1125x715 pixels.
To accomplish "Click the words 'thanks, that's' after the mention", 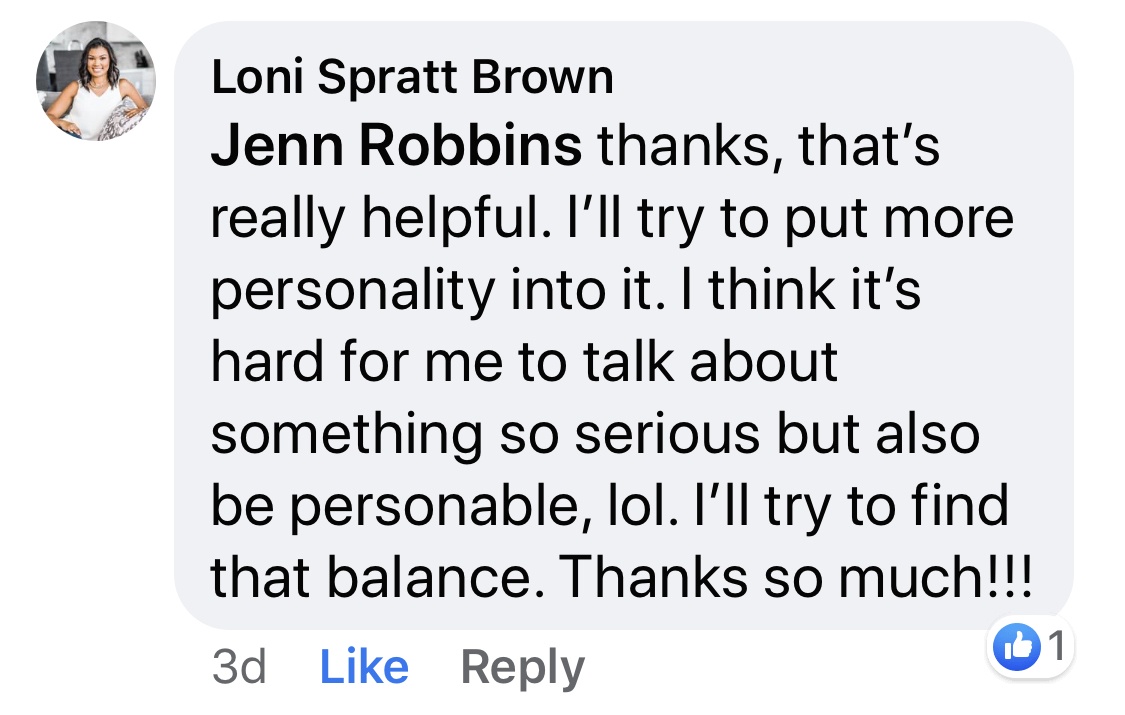I will [x=768, y=146].
